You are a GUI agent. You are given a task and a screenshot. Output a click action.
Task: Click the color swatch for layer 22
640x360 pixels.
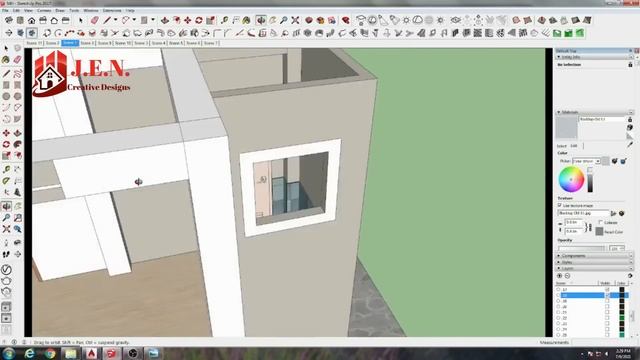click(x=622, y=318)
